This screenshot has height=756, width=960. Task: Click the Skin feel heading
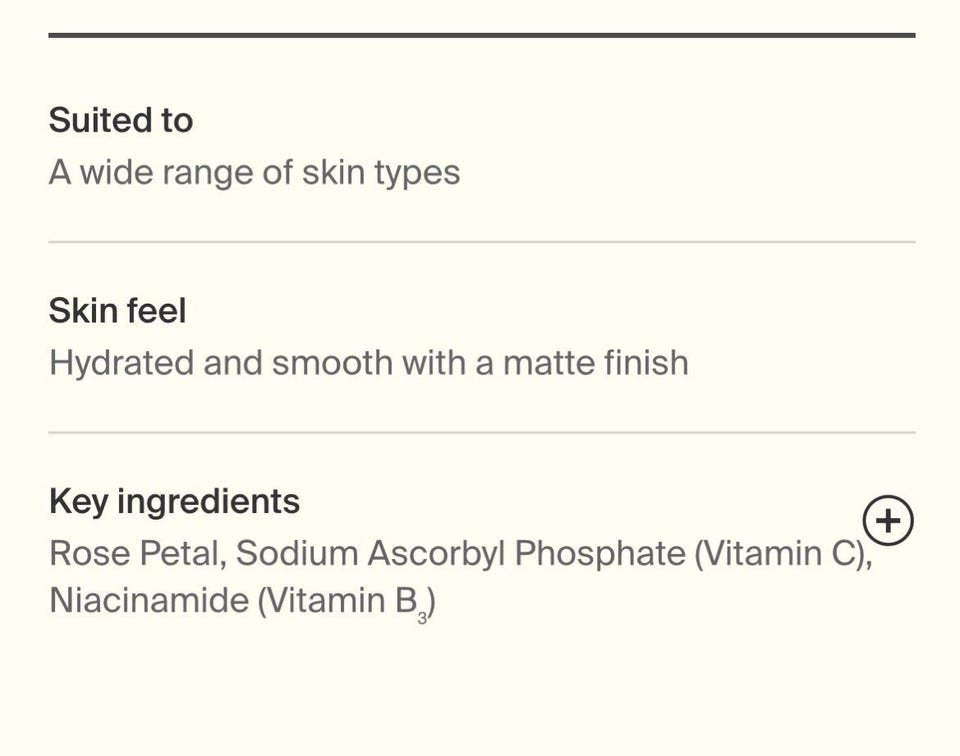pyautogui.click(x=117, y=311)
